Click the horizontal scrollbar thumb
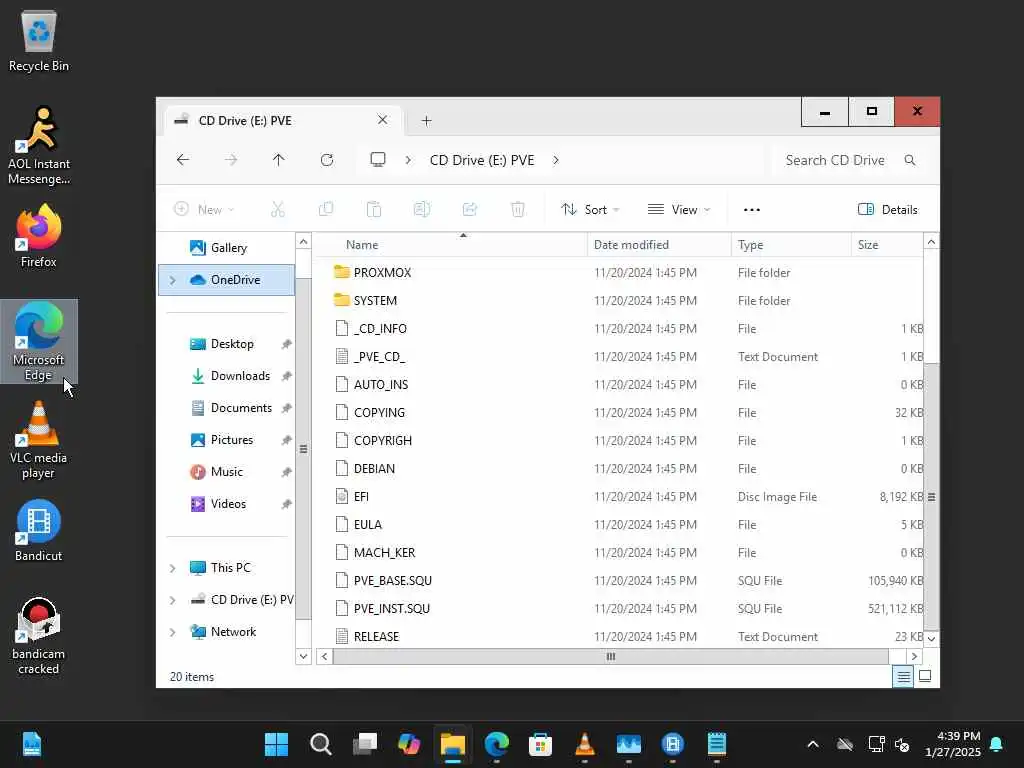Viewport: 1024px width, 768px height. [611, 656]
